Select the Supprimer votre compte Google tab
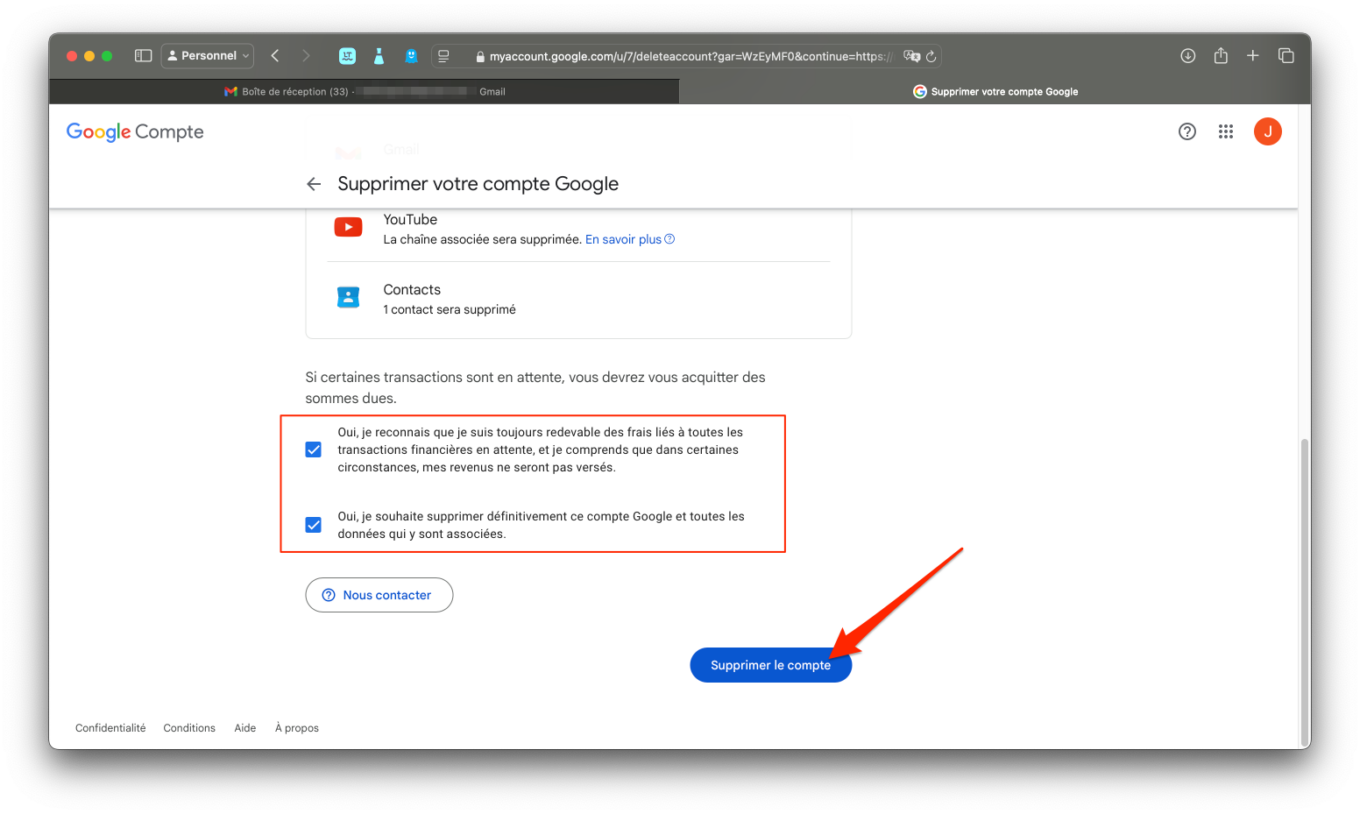 995,91
